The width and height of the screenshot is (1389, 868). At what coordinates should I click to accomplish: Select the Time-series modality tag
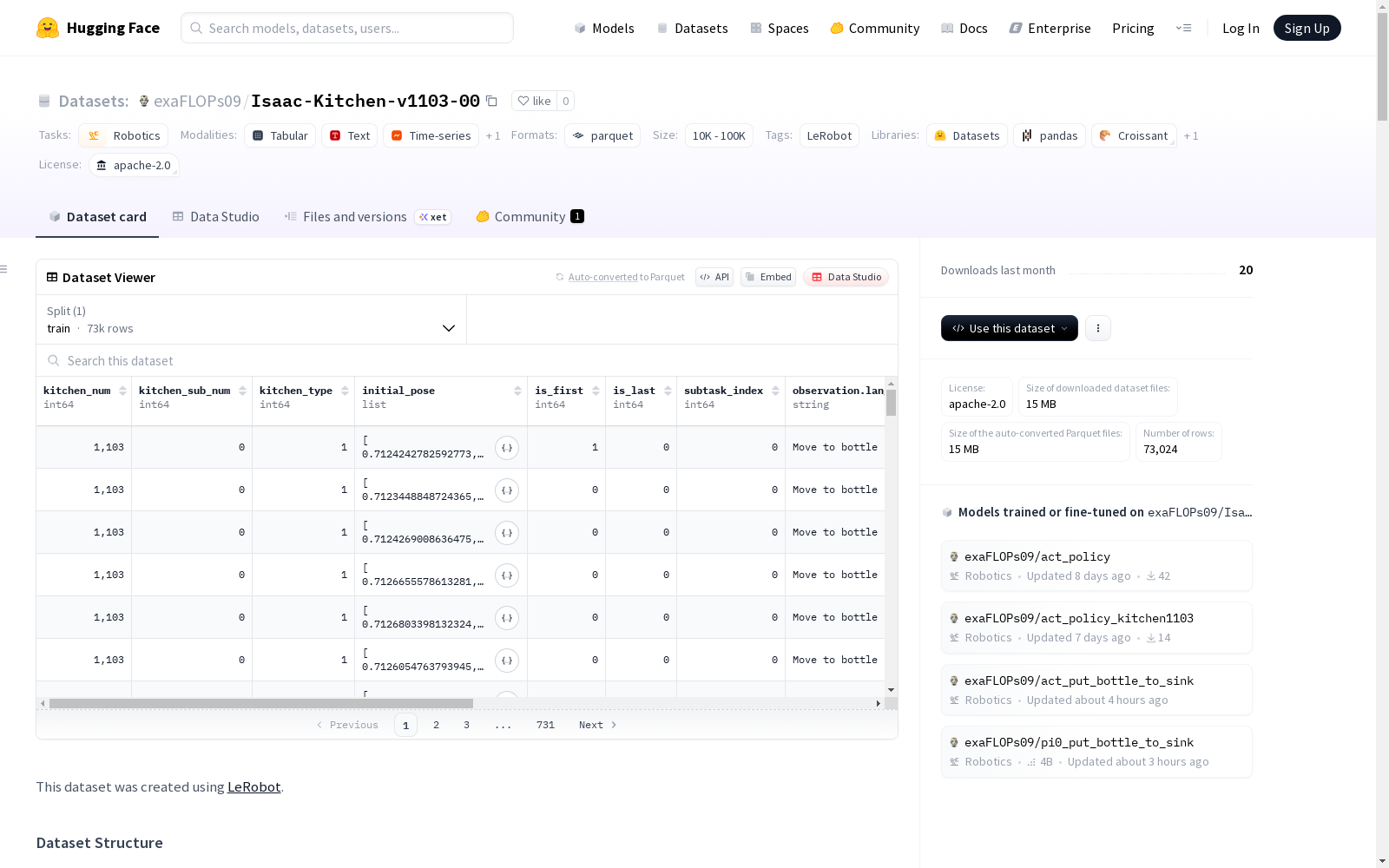[x=431, y=135]
